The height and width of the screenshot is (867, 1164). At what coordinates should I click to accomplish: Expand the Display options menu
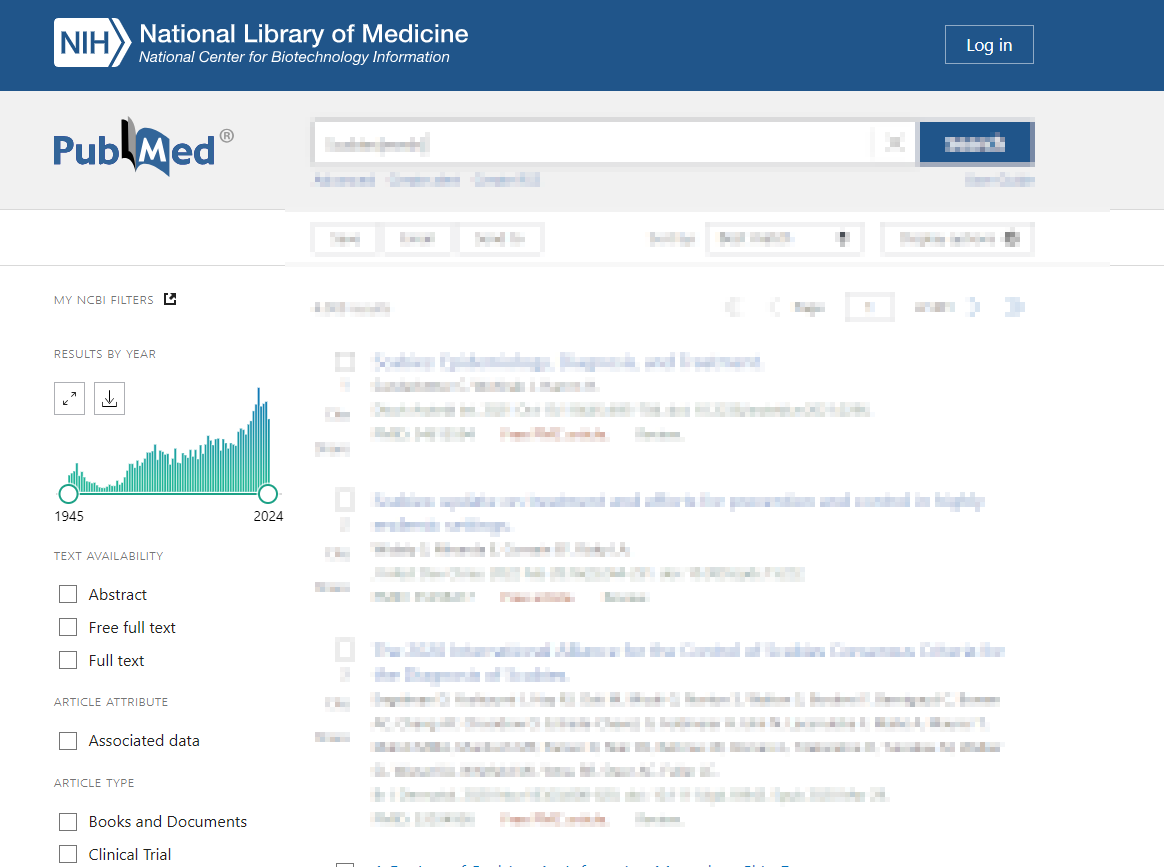click(x=957, y=239)
